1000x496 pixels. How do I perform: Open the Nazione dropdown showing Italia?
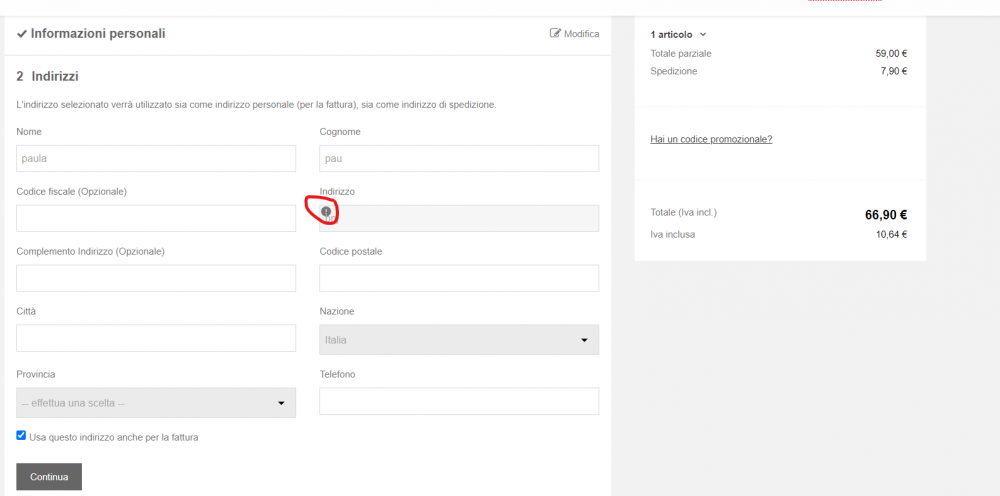pyautogui.click(x=459, y=340)
